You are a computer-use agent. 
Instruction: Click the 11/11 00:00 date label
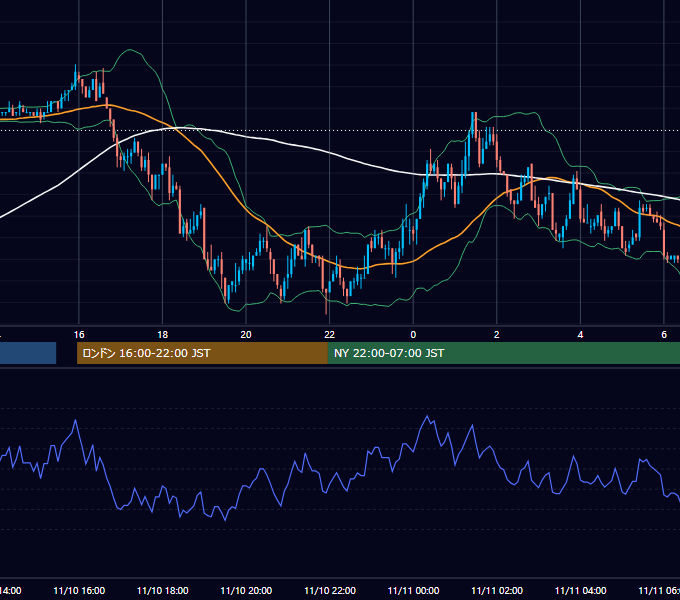413,591
